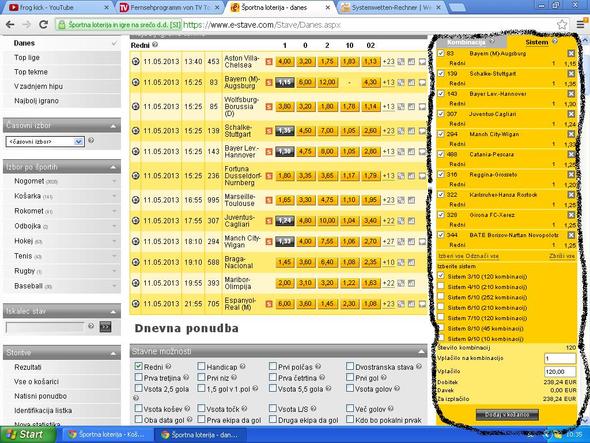Viewport: 590px width, 443px height.
Task: Select Sistem 4/10 (210 kombinacij) checkbox
Action: coord(441,286)
